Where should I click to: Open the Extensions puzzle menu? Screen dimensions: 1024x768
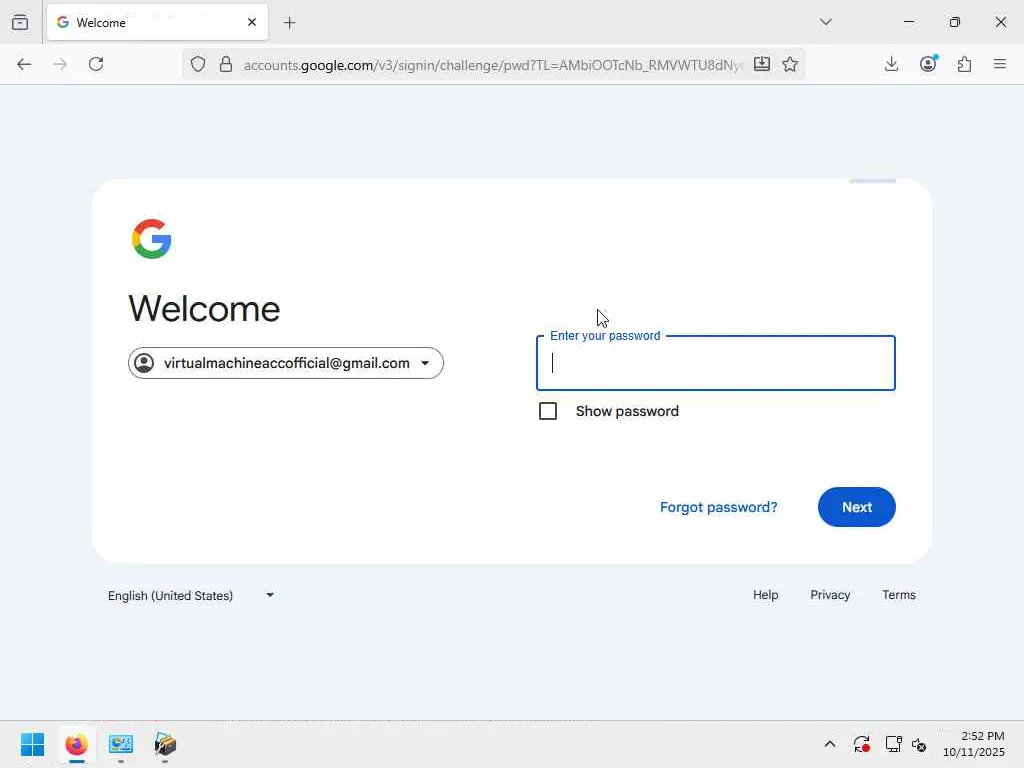pyautogui.click(x=964, y=64)
